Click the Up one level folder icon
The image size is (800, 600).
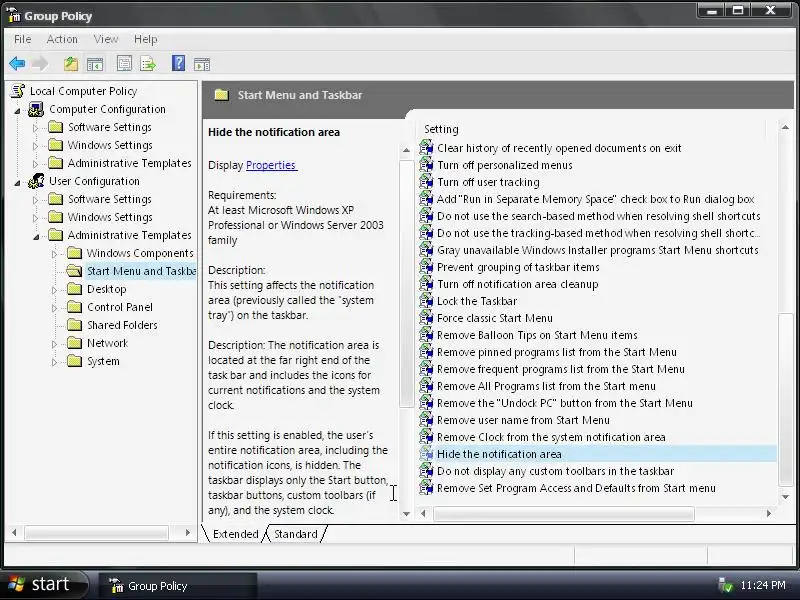coord(71,64)
